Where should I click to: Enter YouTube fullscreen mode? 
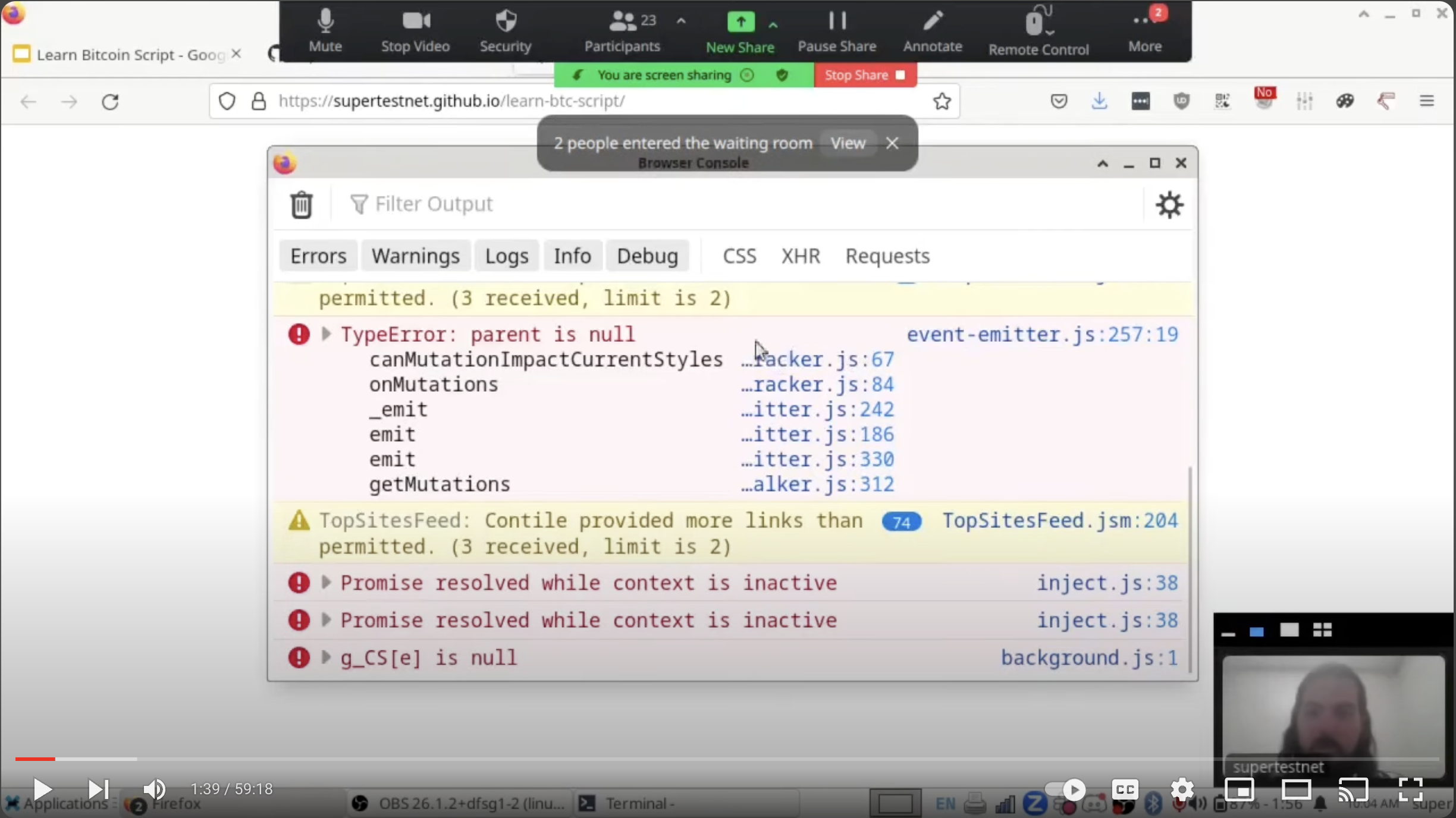(1410, 789)
